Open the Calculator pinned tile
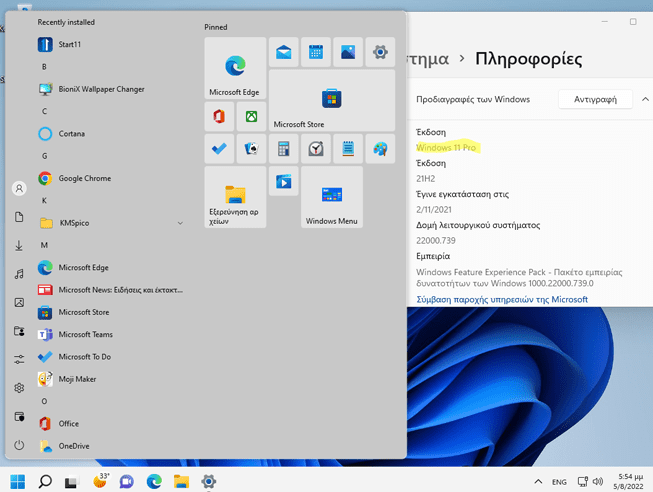This screenshot has height=492, width=653. click(284, 148)
